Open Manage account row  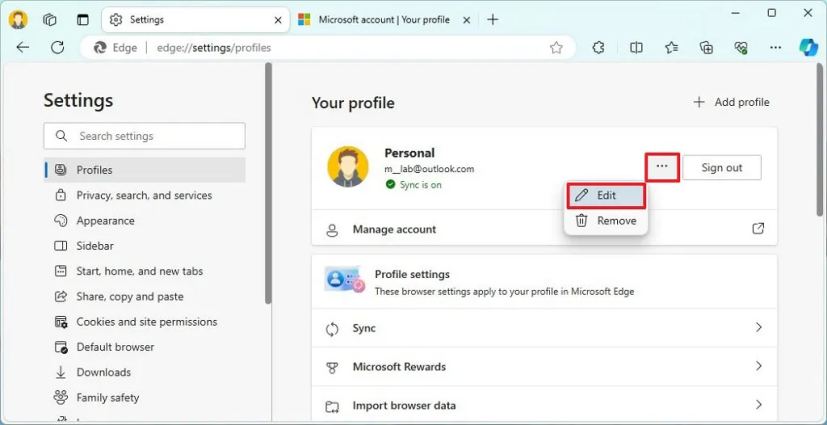tap(544, 229)
